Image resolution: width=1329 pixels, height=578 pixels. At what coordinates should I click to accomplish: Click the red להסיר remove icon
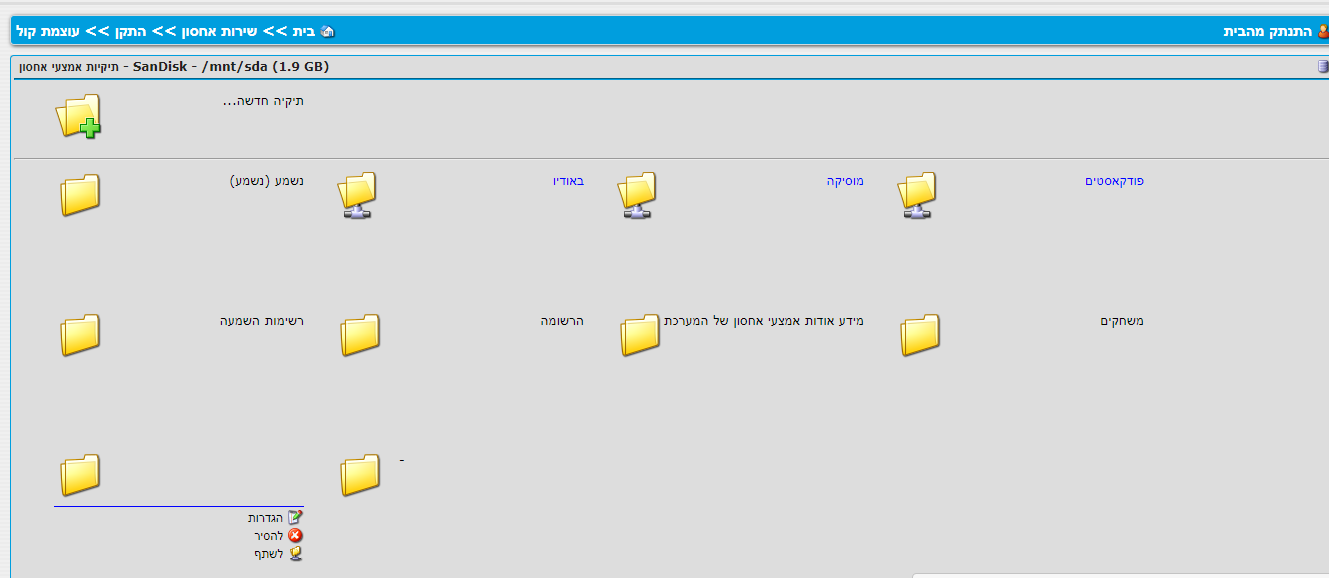(295, 535)
